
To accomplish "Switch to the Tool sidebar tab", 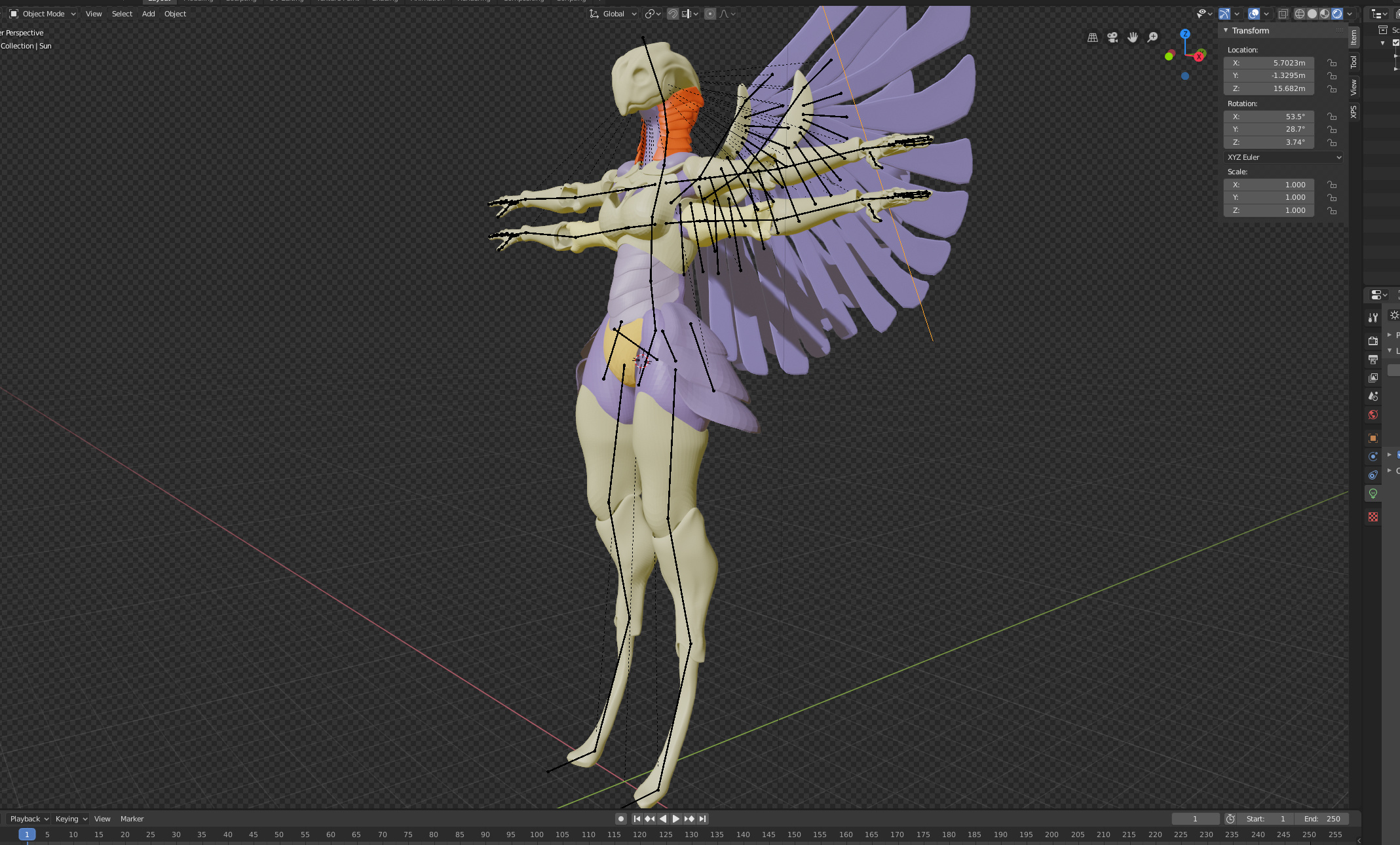I will [x=1353, y=62].
